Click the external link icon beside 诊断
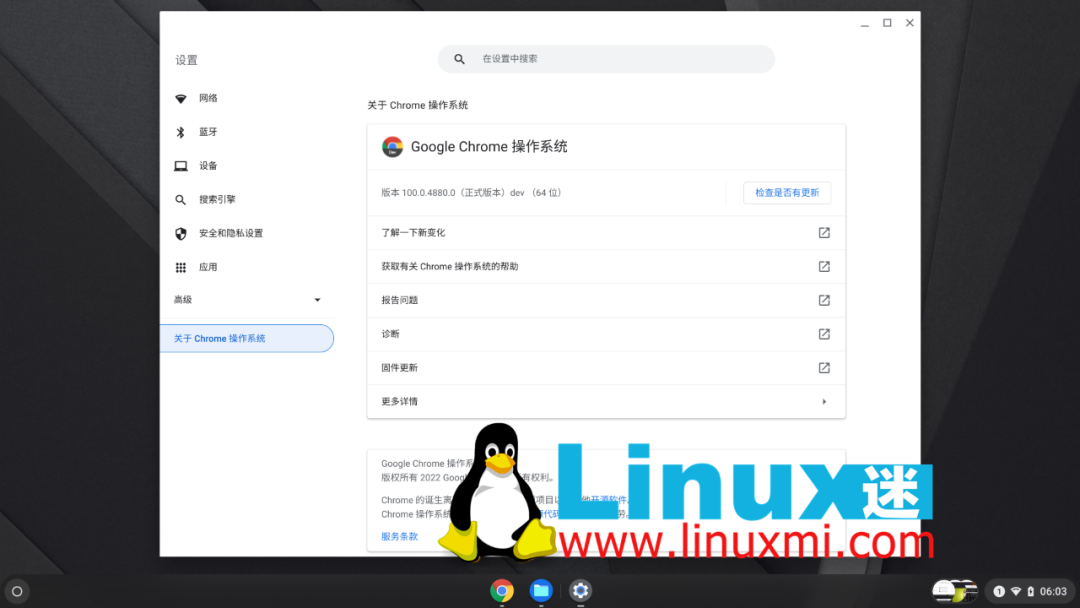The image size is (1080, 608). click(x=823, y=334)
